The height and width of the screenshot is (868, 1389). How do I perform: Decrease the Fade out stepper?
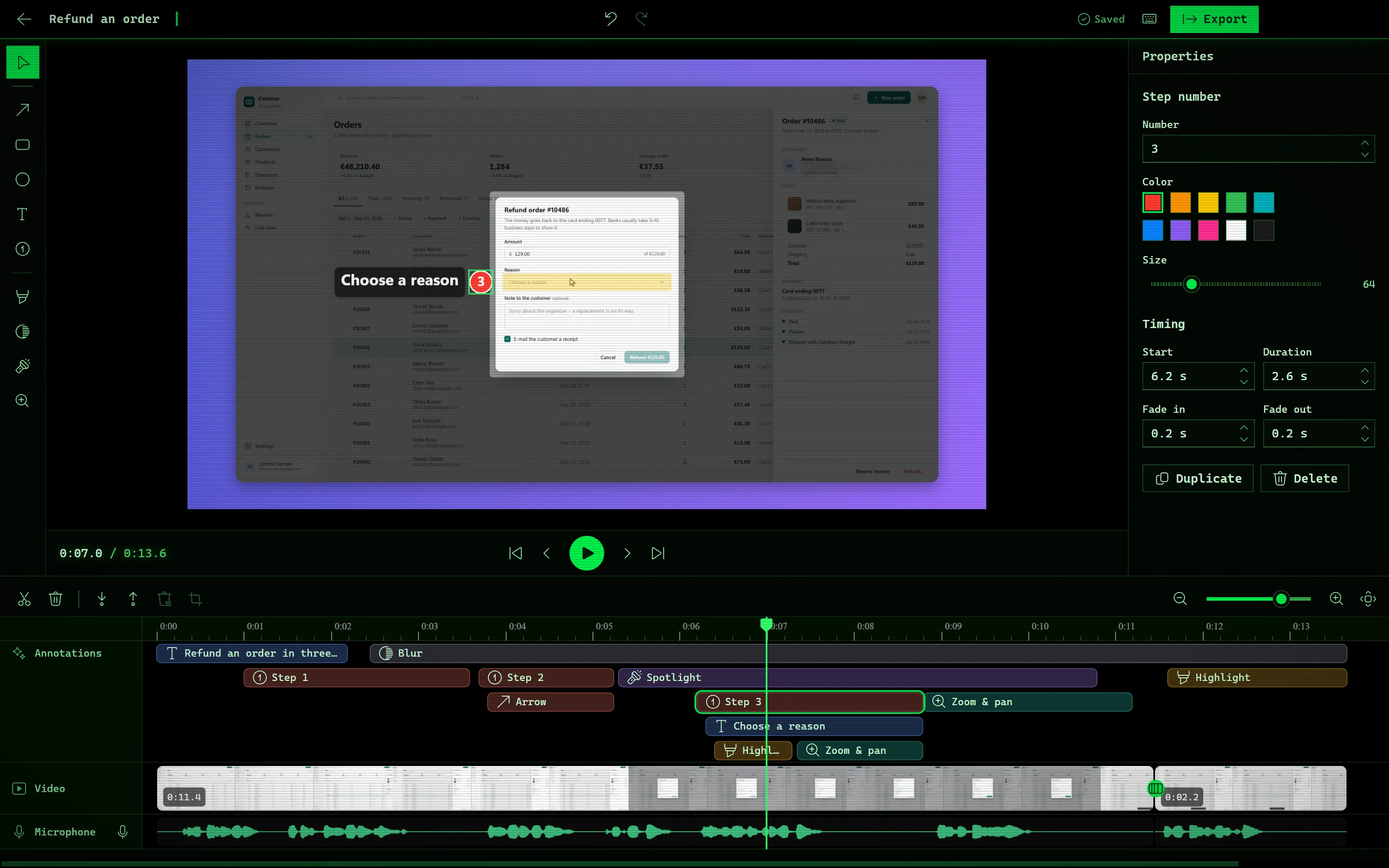(x=1365, y=440)
